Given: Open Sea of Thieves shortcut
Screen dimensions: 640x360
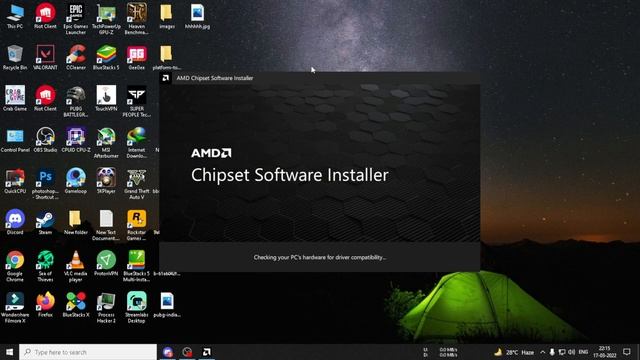Looking at the screenshot, I should click(x=45, y=266).
